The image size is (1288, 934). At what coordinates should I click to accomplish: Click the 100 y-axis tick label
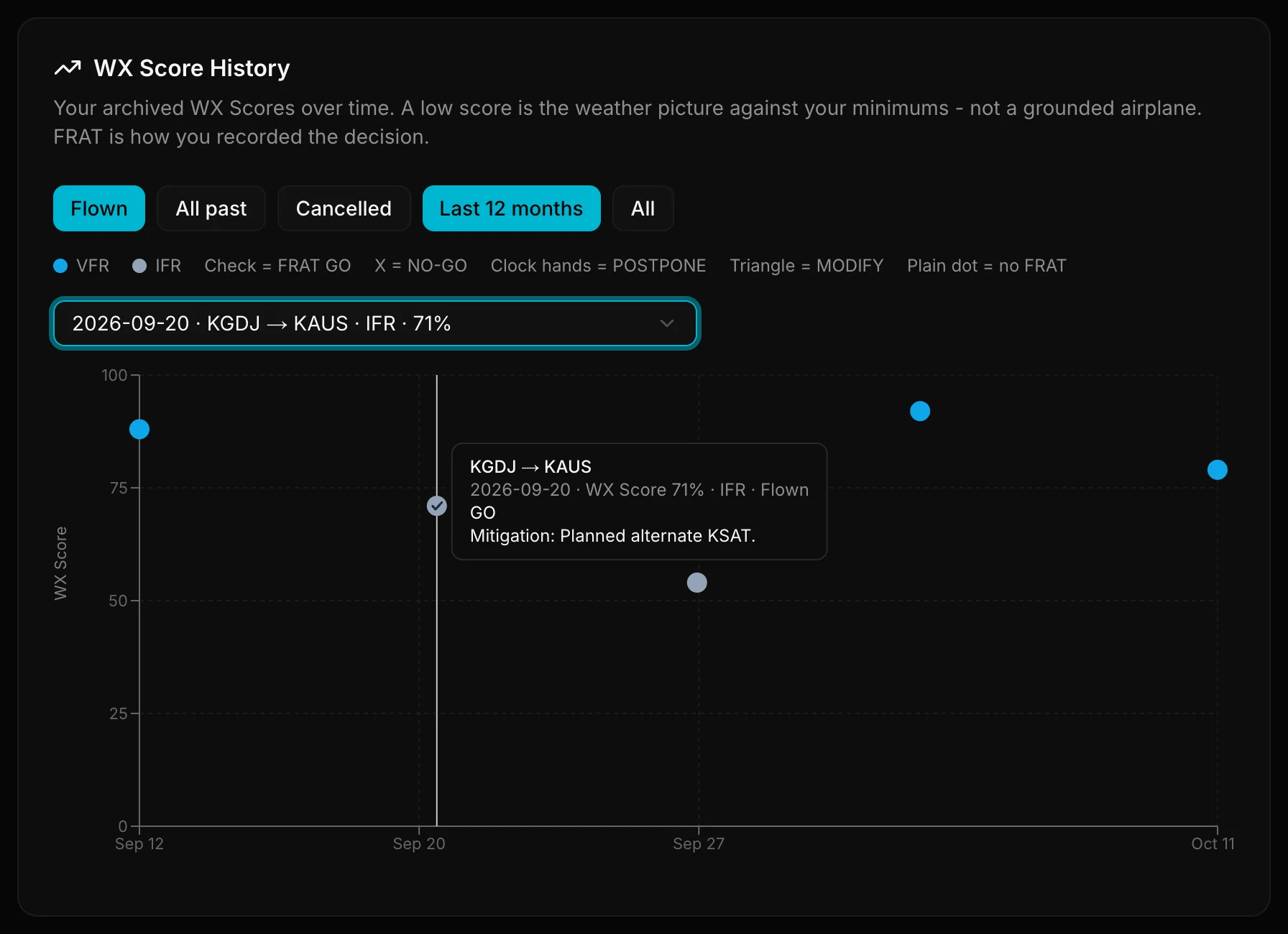click(x=114, y=375)
